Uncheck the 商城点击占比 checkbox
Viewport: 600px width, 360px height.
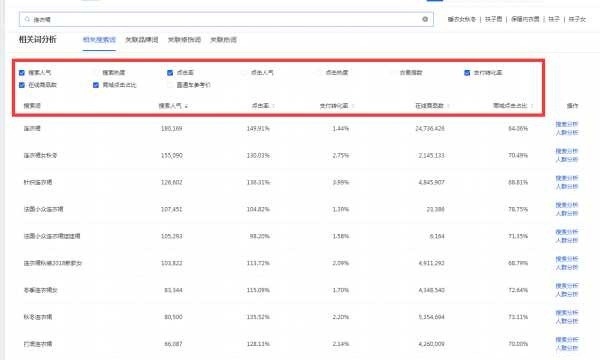(96, 85)
